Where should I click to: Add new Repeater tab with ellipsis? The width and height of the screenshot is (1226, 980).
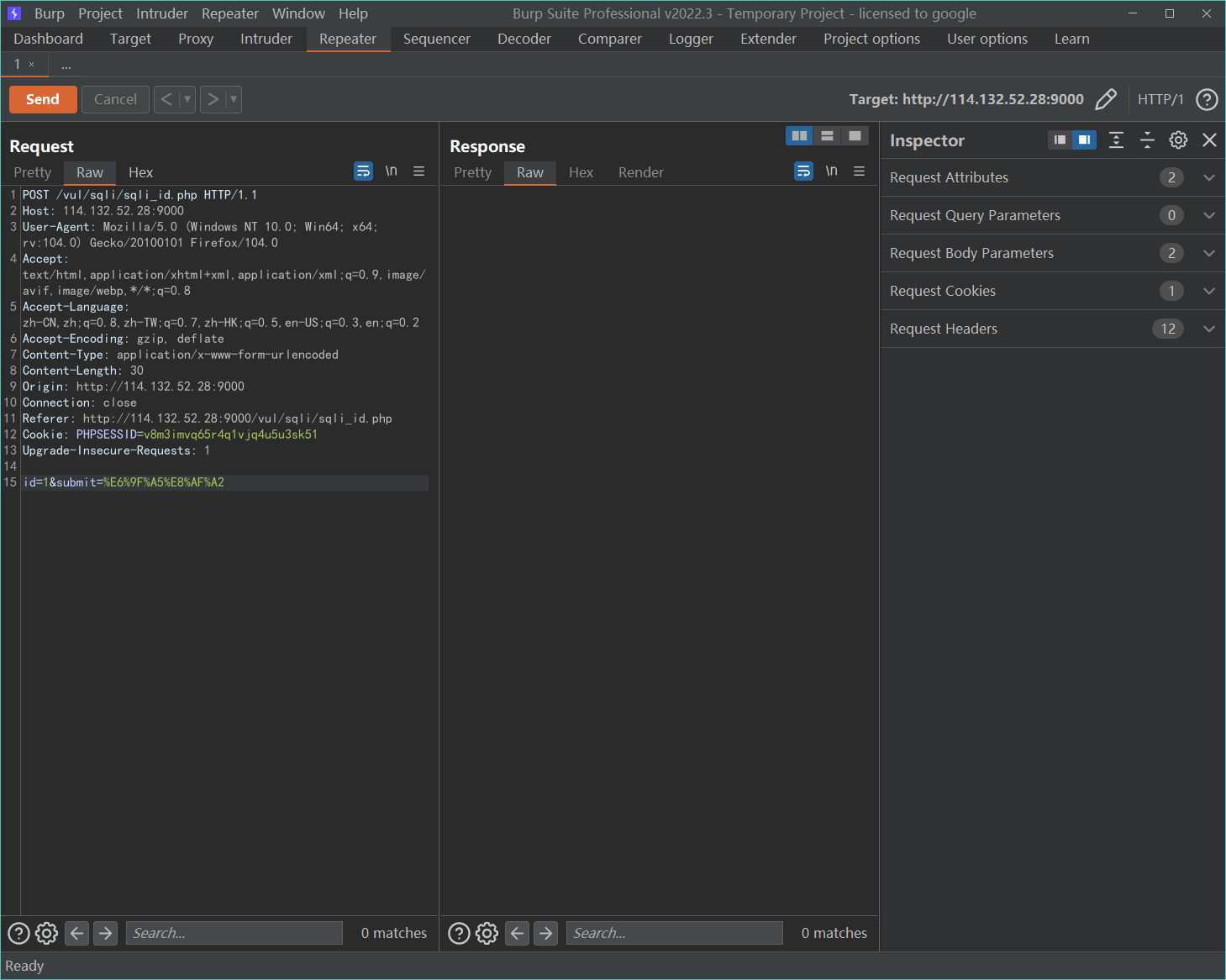coord(66,65)
